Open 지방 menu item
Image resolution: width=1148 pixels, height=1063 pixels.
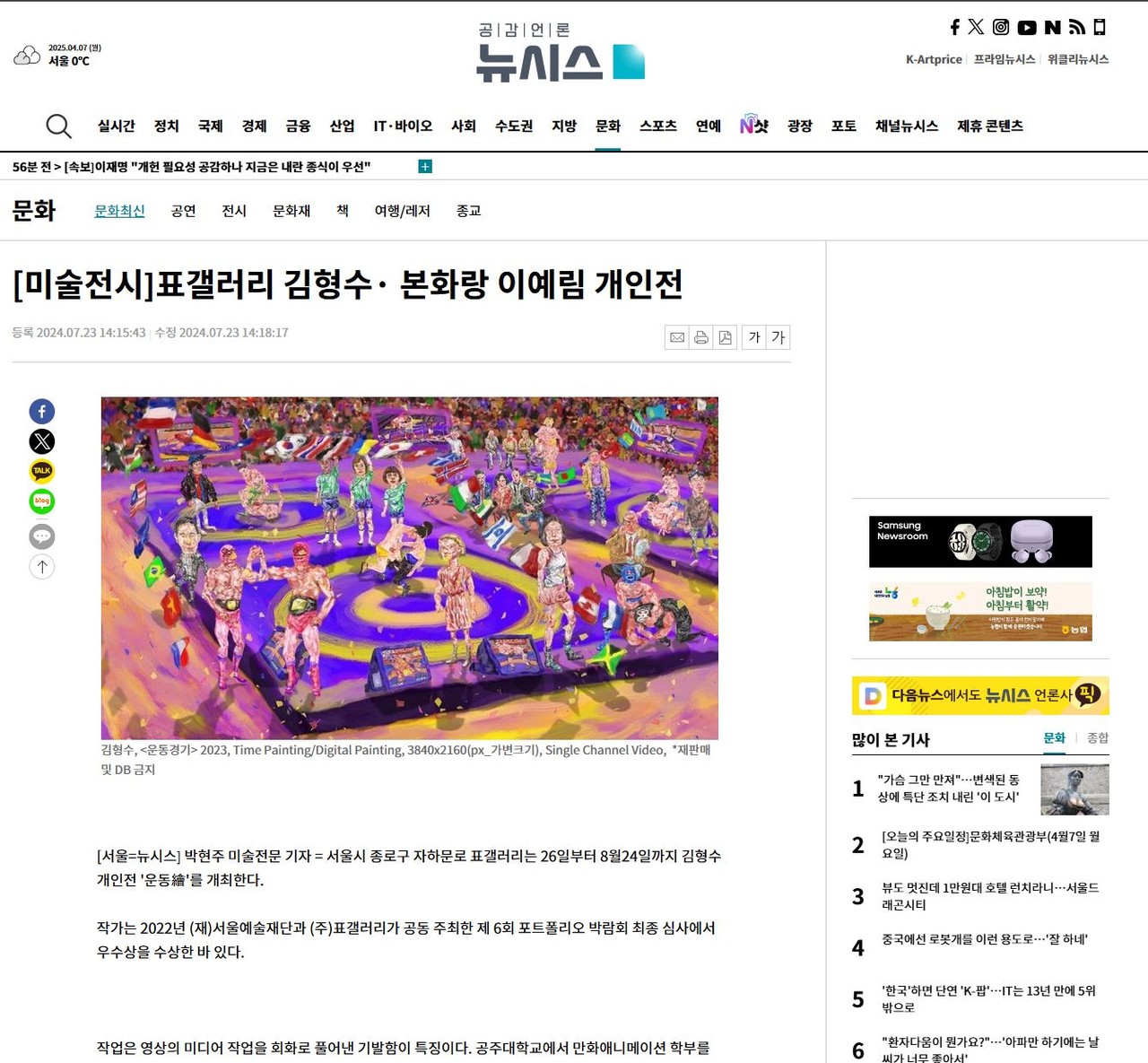564,126
